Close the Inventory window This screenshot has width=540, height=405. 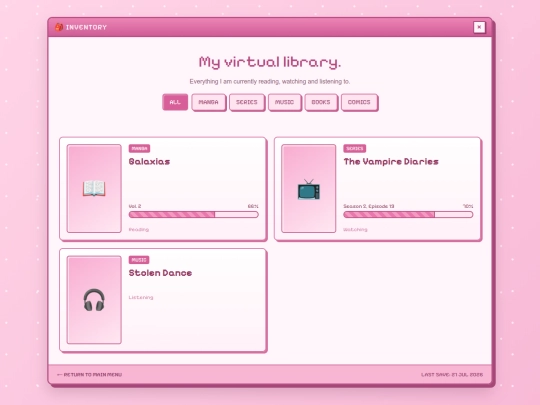[x=479, y=27]
